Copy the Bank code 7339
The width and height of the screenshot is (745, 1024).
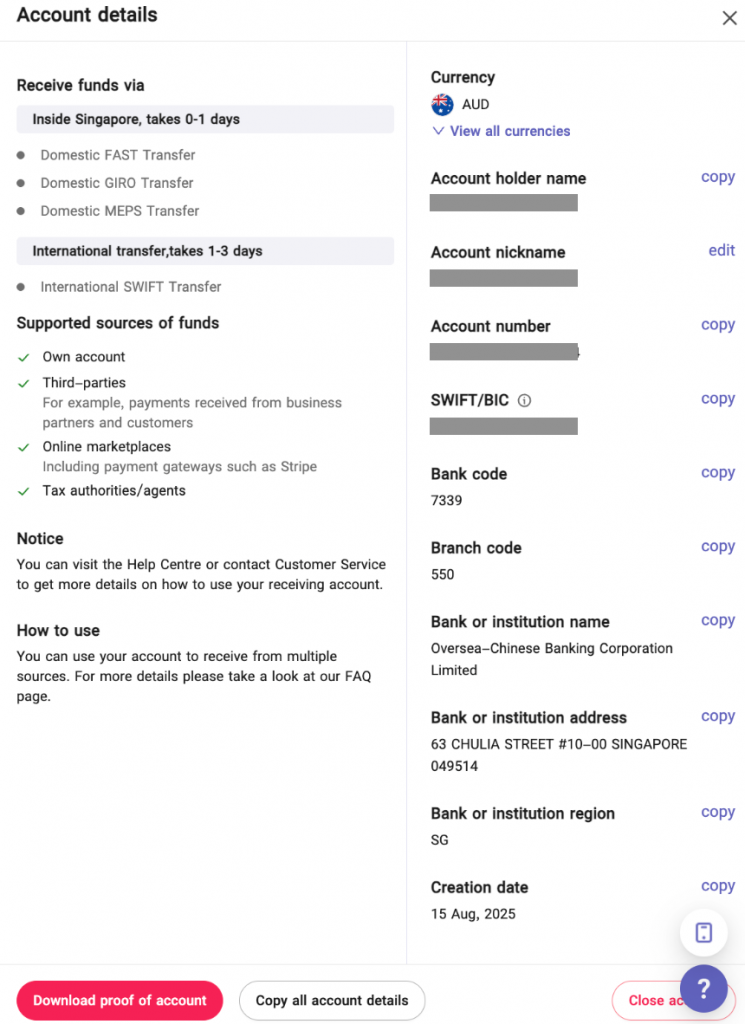click(717, 473)
